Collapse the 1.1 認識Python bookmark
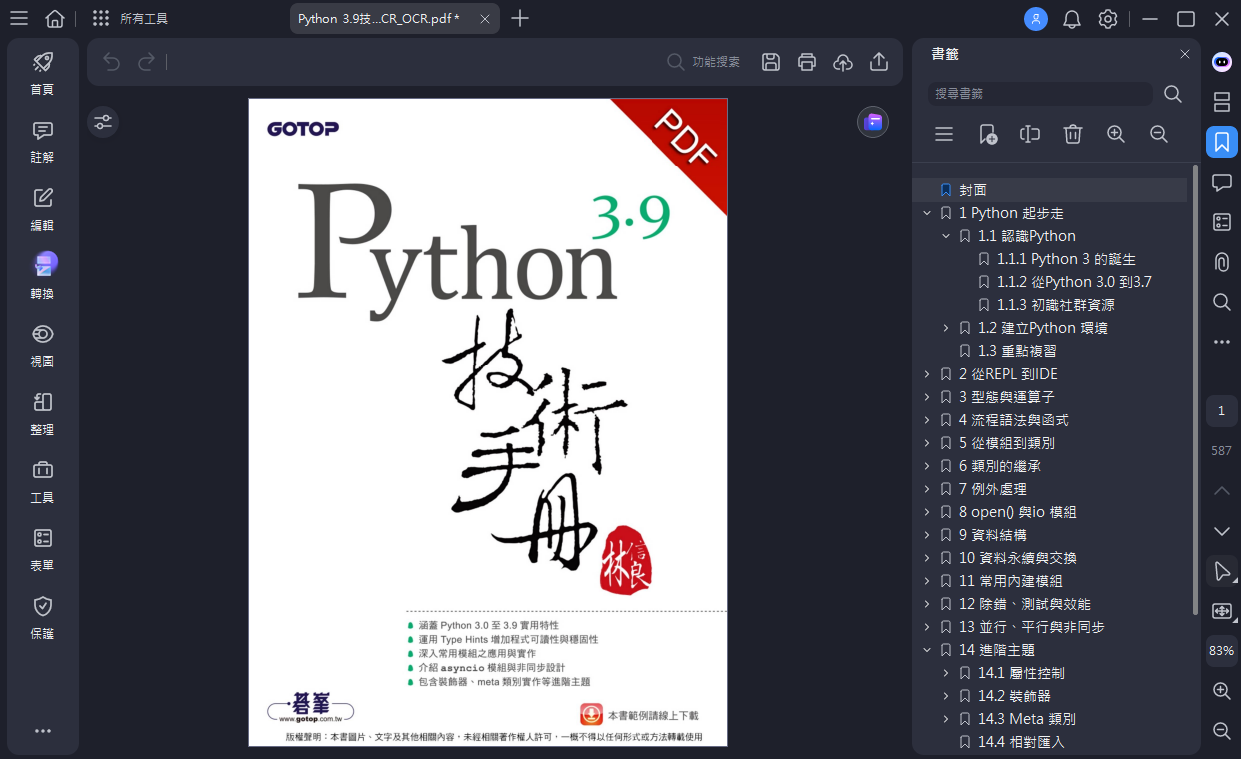1241x759 pixels. point(946,236)
